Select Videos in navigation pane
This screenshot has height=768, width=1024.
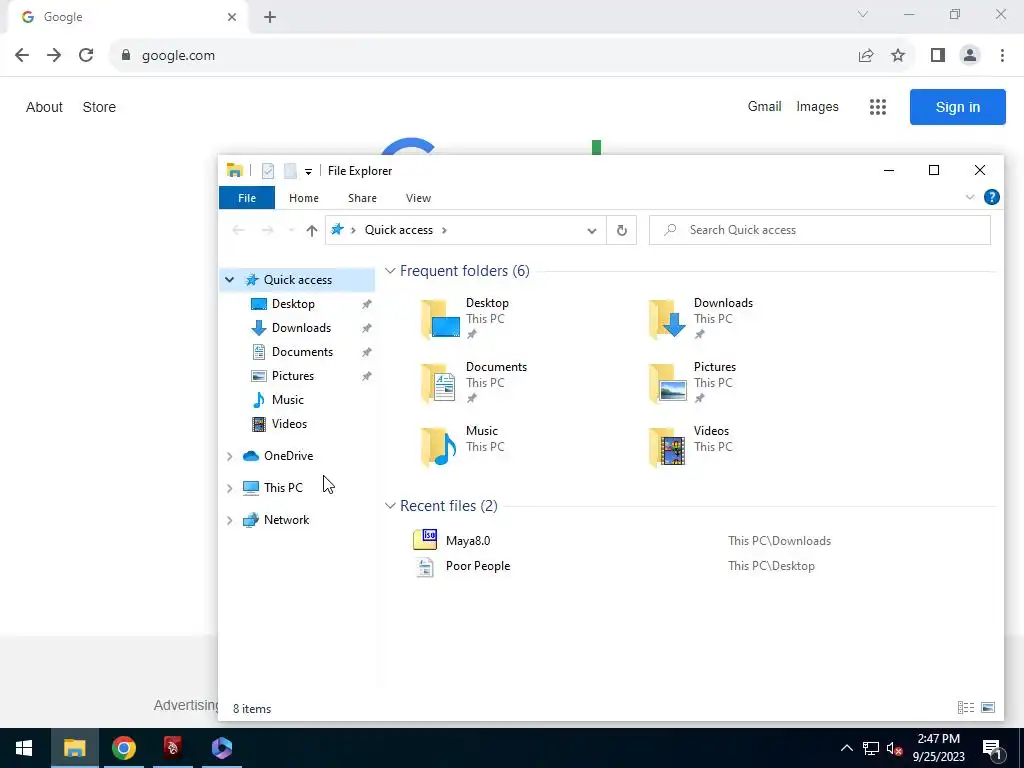289,424
